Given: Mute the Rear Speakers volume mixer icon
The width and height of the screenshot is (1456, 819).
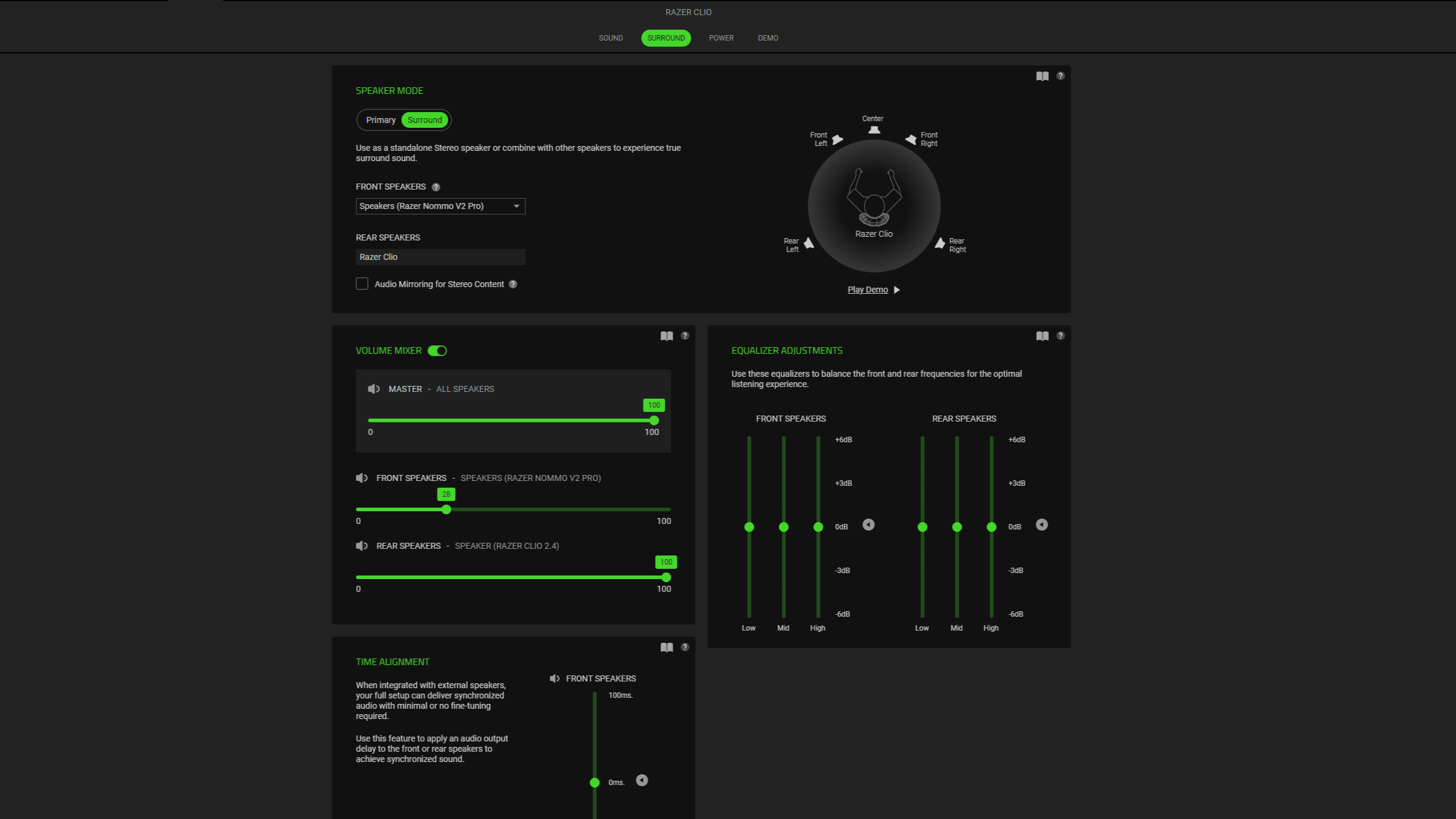Looking at the screenshot, I should (362, 546).
